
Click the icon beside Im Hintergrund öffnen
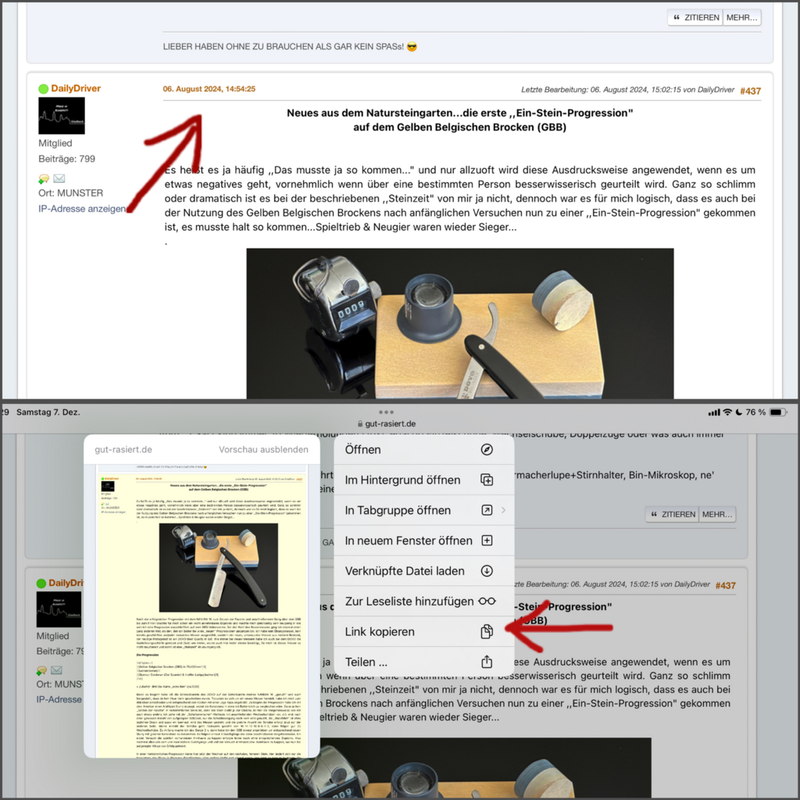pos(487,480)
